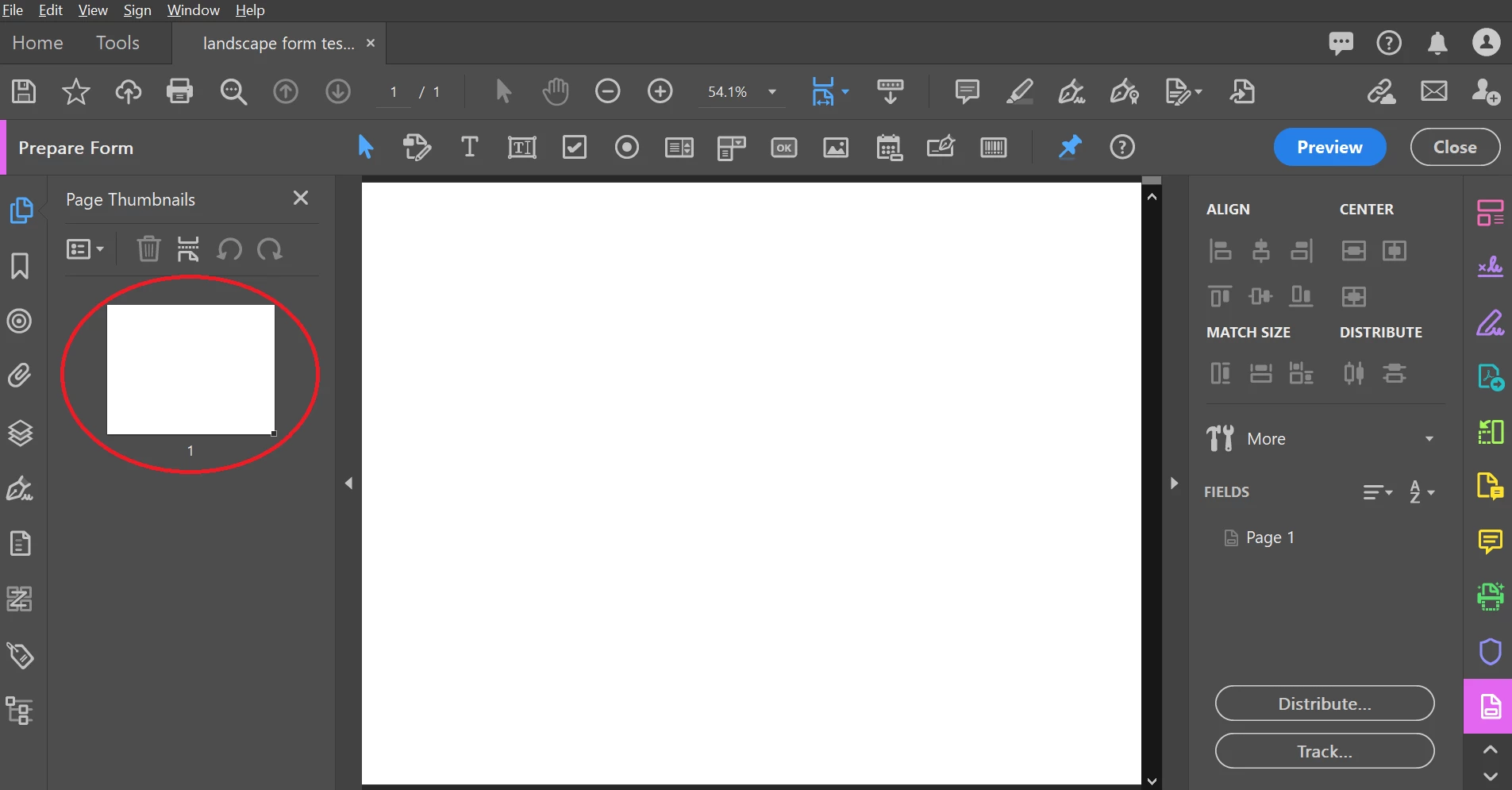Add text with the T tool

(469, 147)
